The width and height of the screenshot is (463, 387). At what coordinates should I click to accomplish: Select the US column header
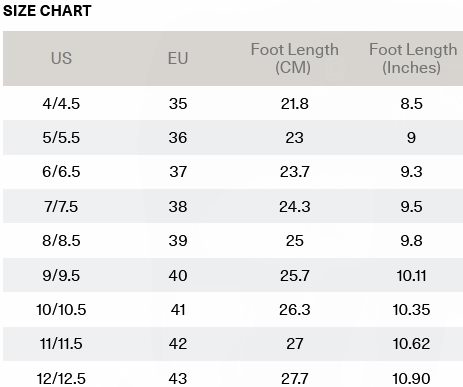(61, 58)
